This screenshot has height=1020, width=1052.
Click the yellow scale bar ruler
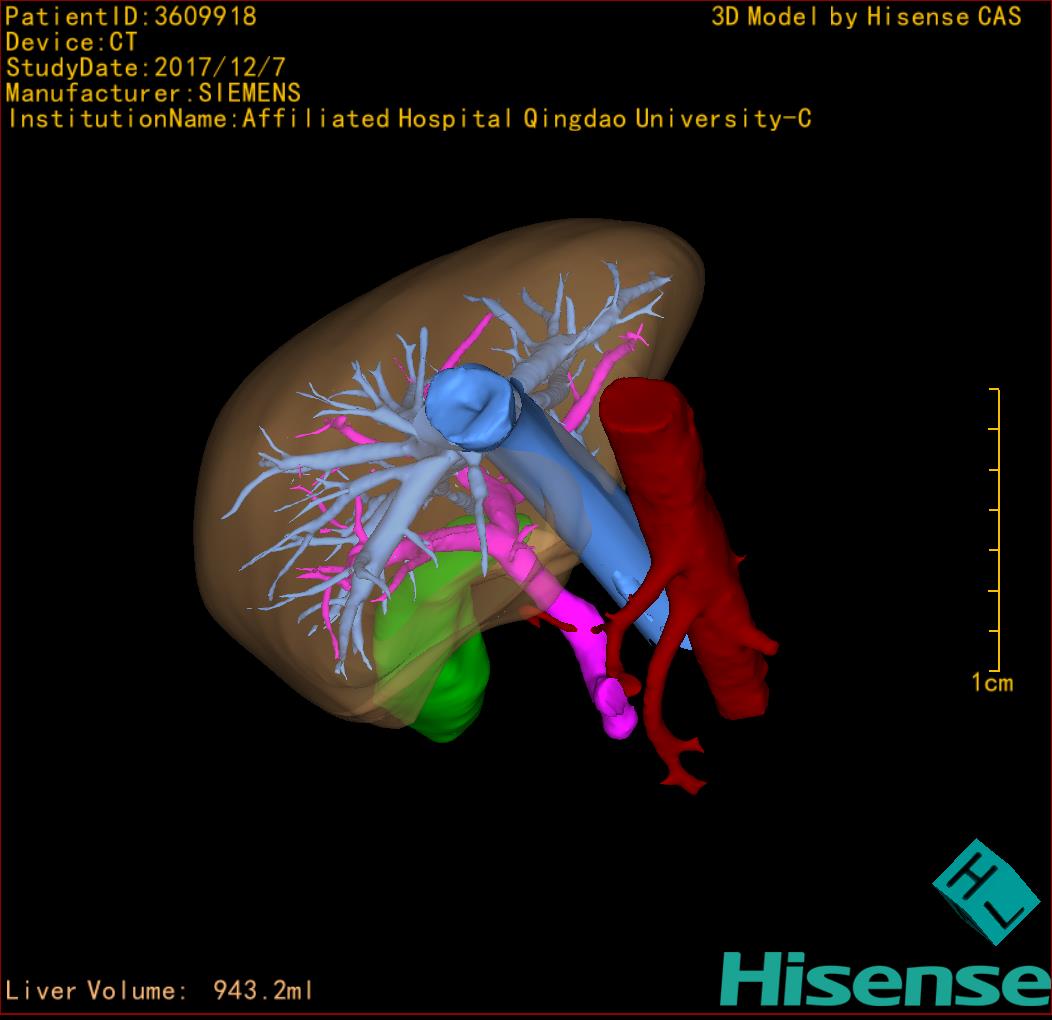tap(995, 529)
